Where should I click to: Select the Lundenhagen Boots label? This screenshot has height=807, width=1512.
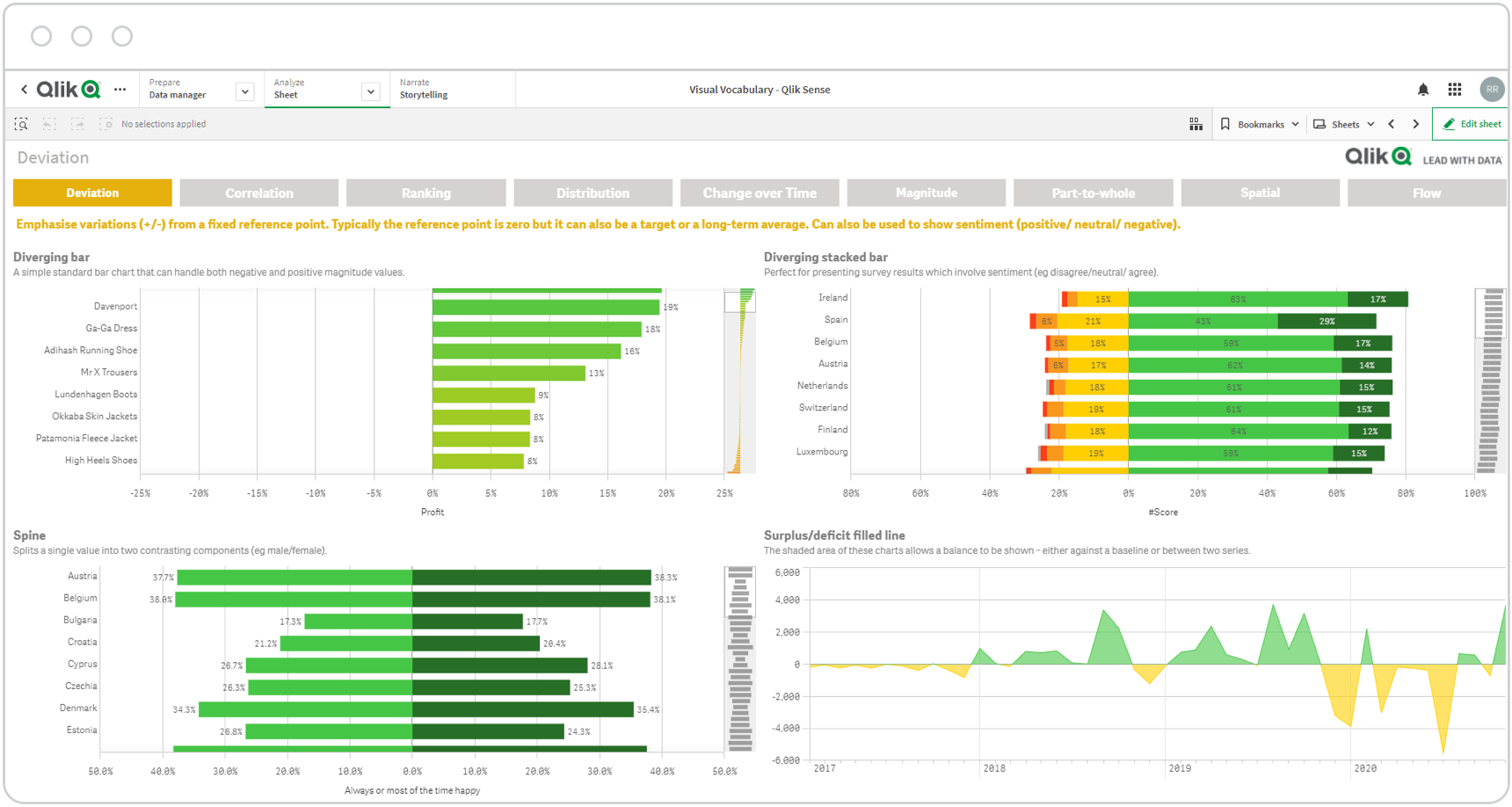(96, 394)
